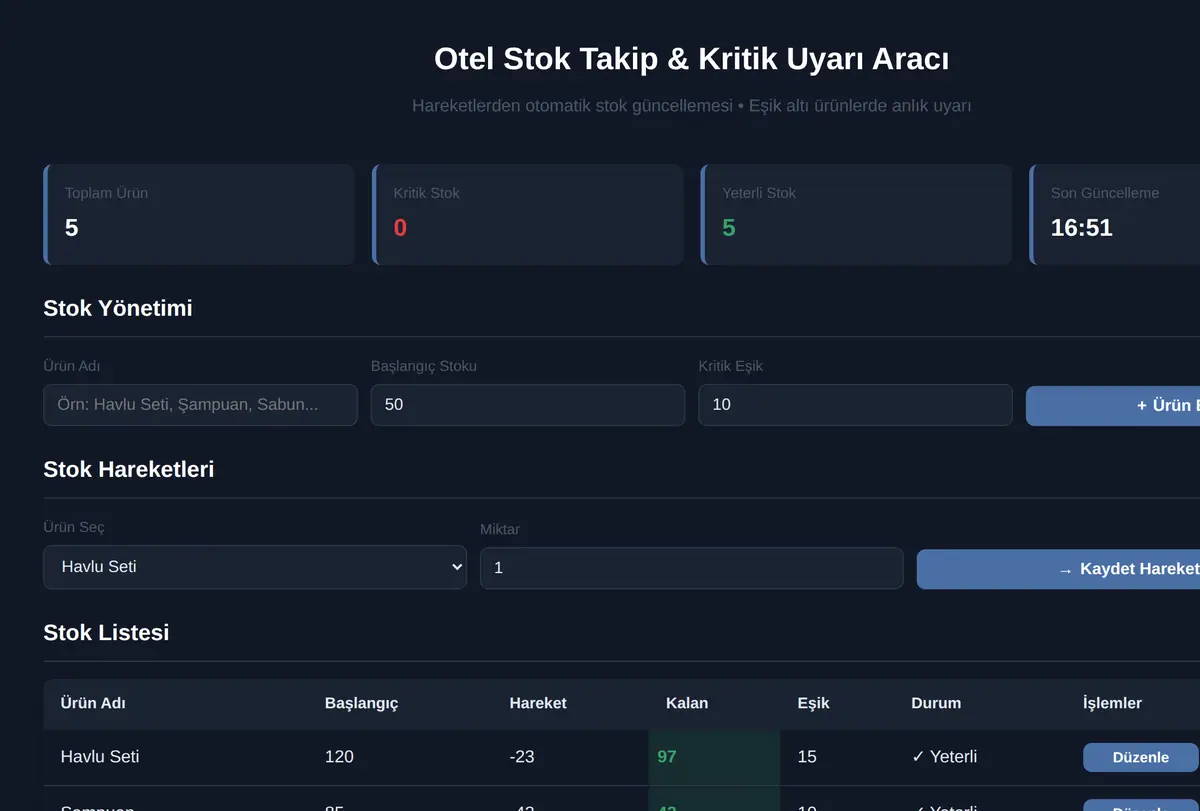Click the Ürün Adı column header
This screenshot has width=1200, height=811.
click(x=93, y=703)
